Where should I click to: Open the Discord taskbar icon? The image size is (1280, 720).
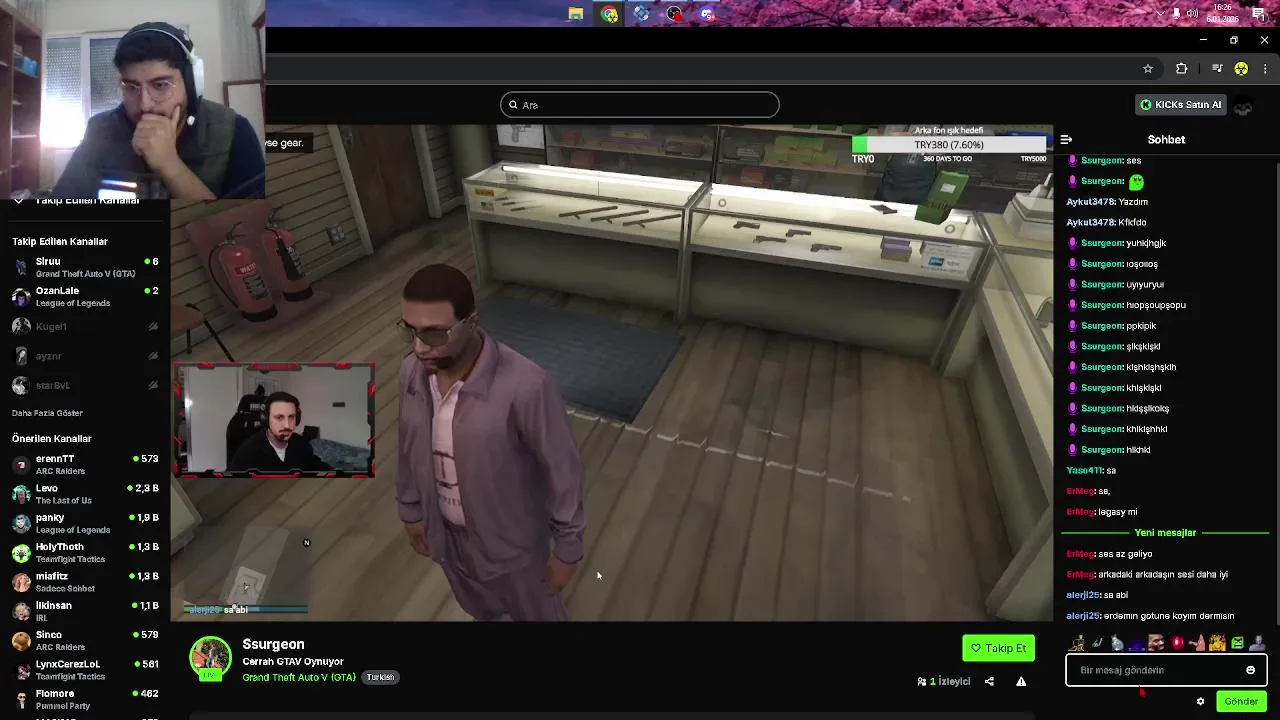pos(708,14)
